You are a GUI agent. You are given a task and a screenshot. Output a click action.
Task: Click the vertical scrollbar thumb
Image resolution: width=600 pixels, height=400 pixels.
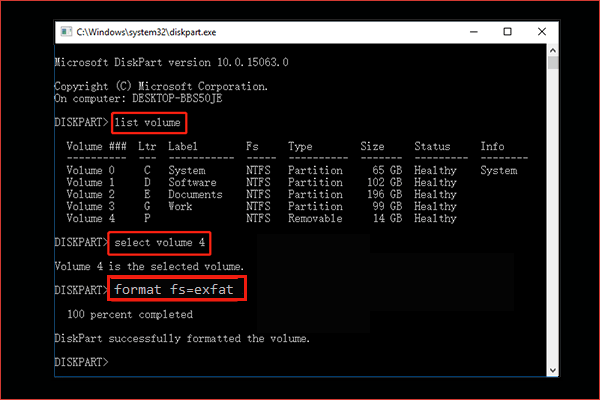(x=554, y=64)
